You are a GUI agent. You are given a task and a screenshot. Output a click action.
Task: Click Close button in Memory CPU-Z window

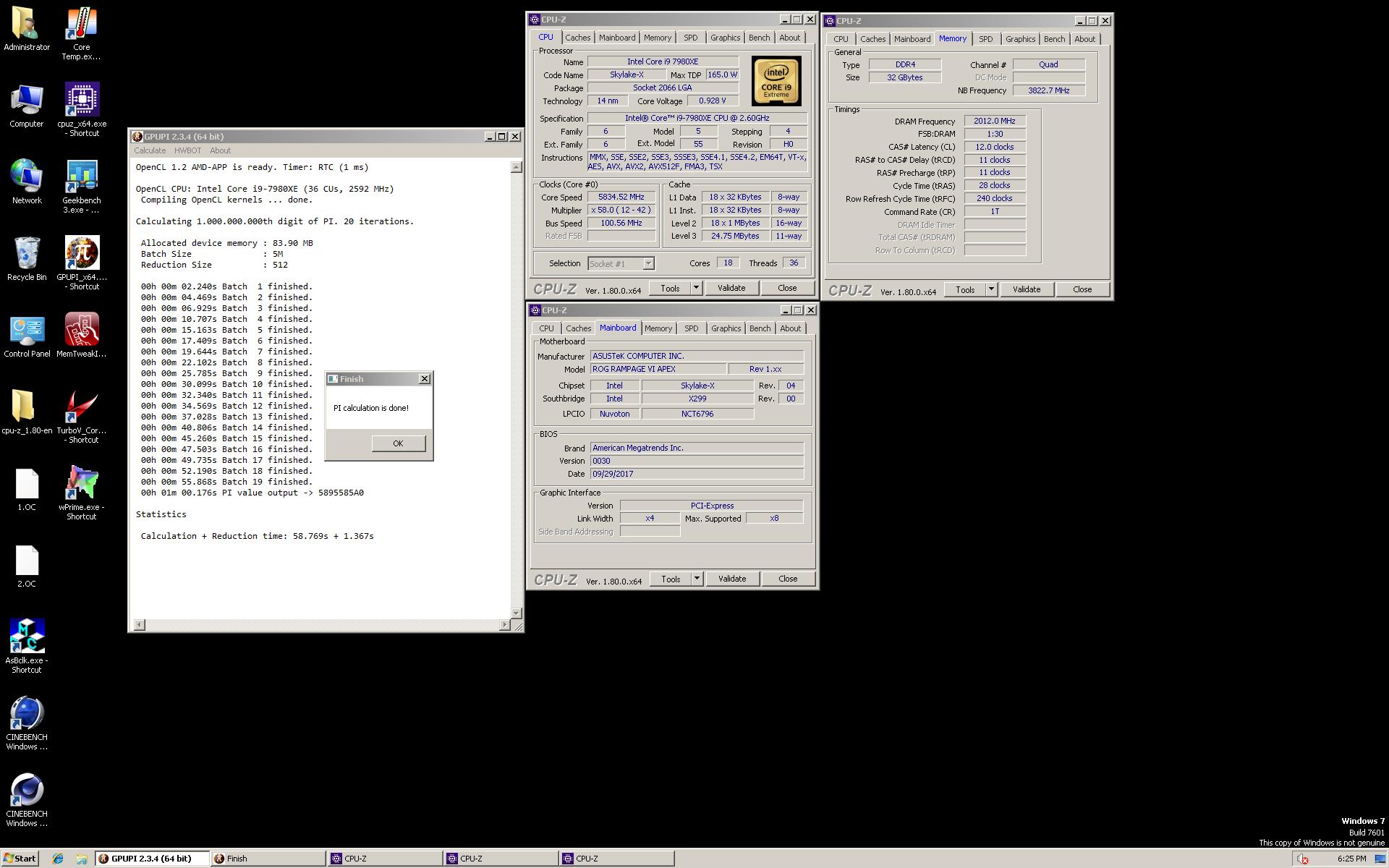1082,289
